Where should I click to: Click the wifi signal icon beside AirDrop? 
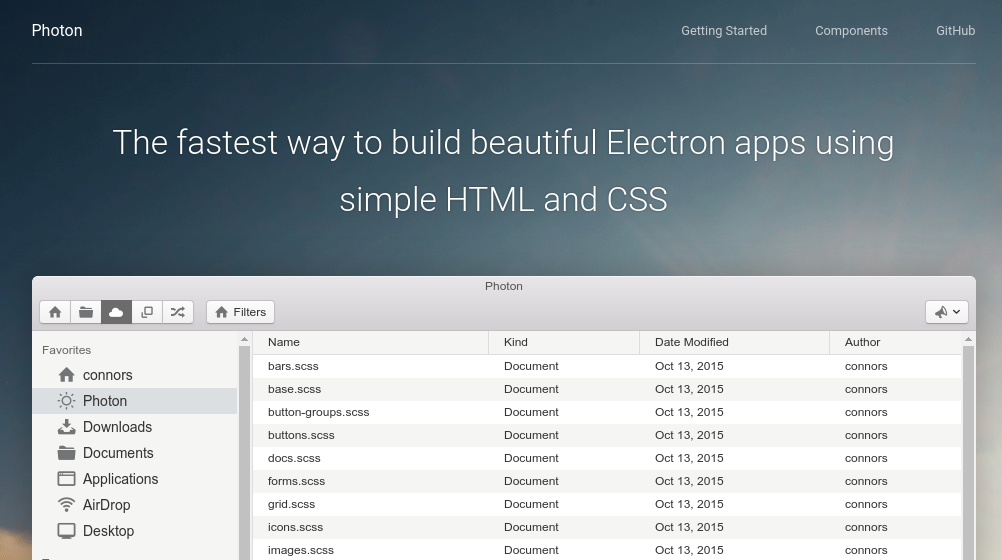point(66,505)
